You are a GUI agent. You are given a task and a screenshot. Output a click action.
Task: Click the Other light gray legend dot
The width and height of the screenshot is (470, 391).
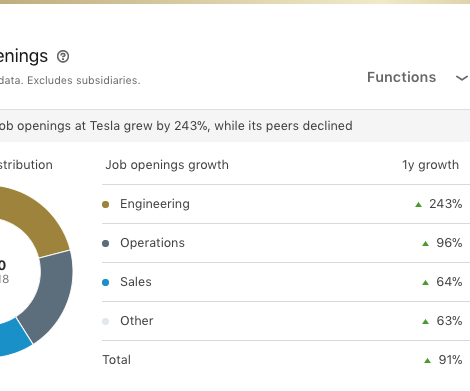click(105, 321)
